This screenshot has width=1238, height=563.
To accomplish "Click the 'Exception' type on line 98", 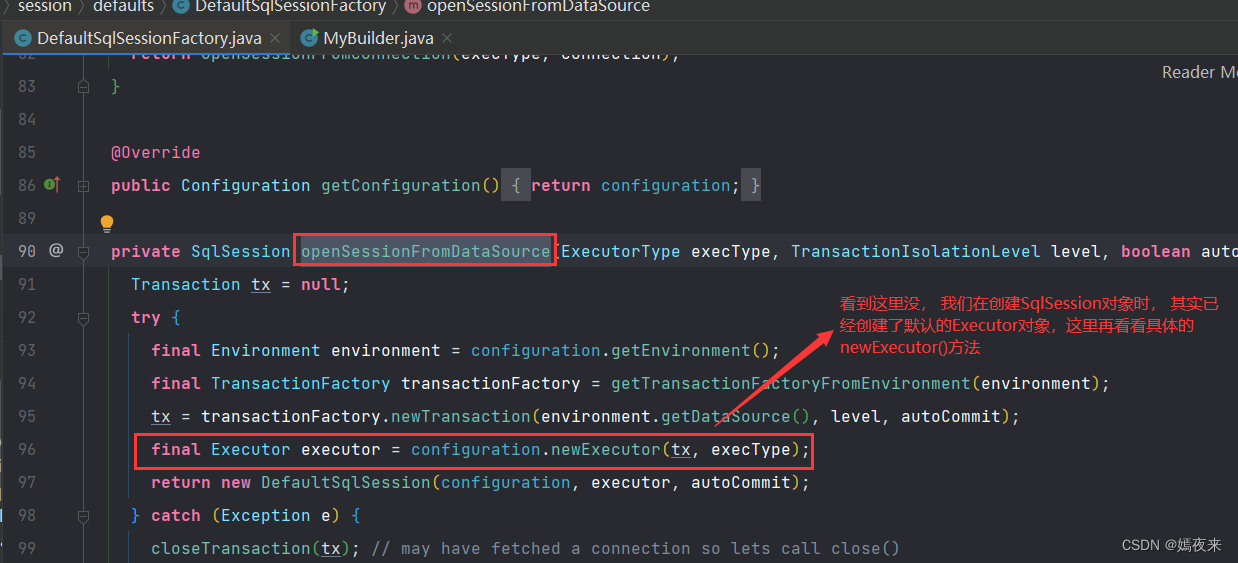I will pyautogui.click(x=266, y=515).
